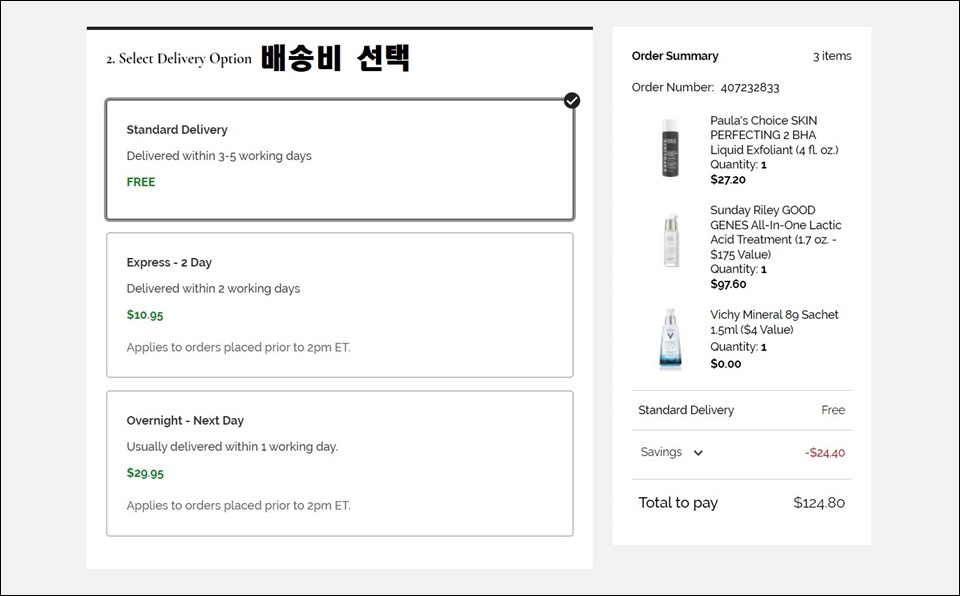Choose Overnight - Next Day delivery
Screen dimensions: 960x596
340,464
